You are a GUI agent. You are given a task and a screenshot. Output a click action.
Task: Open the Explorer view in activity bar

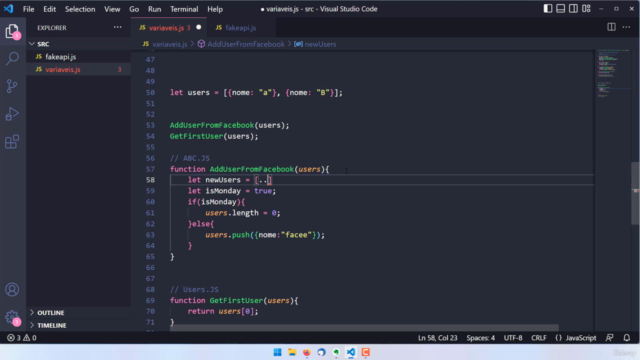tap(12, 31)
